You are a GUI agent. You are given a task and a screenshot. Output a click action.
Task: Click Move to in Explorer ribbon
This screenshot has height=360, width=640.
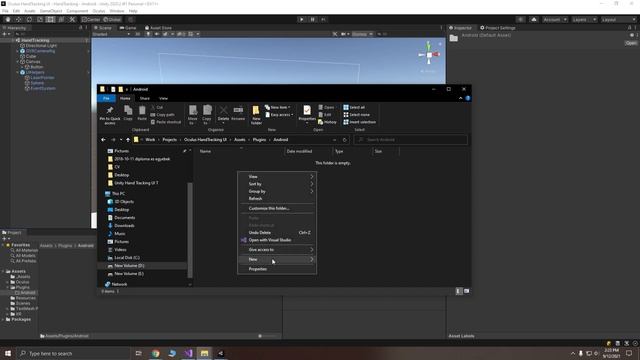click(x=193, y=114)
